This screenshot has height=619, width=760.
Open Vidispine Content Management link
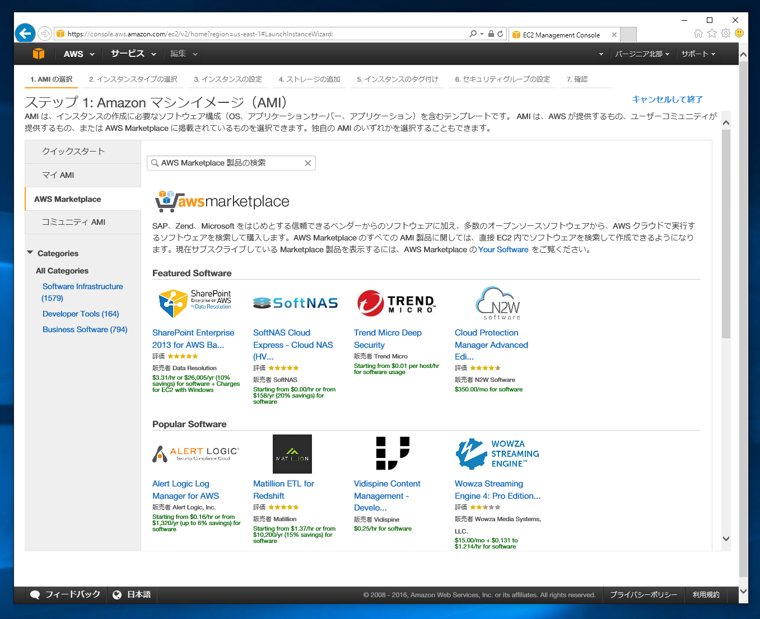[x=387, y=495]
